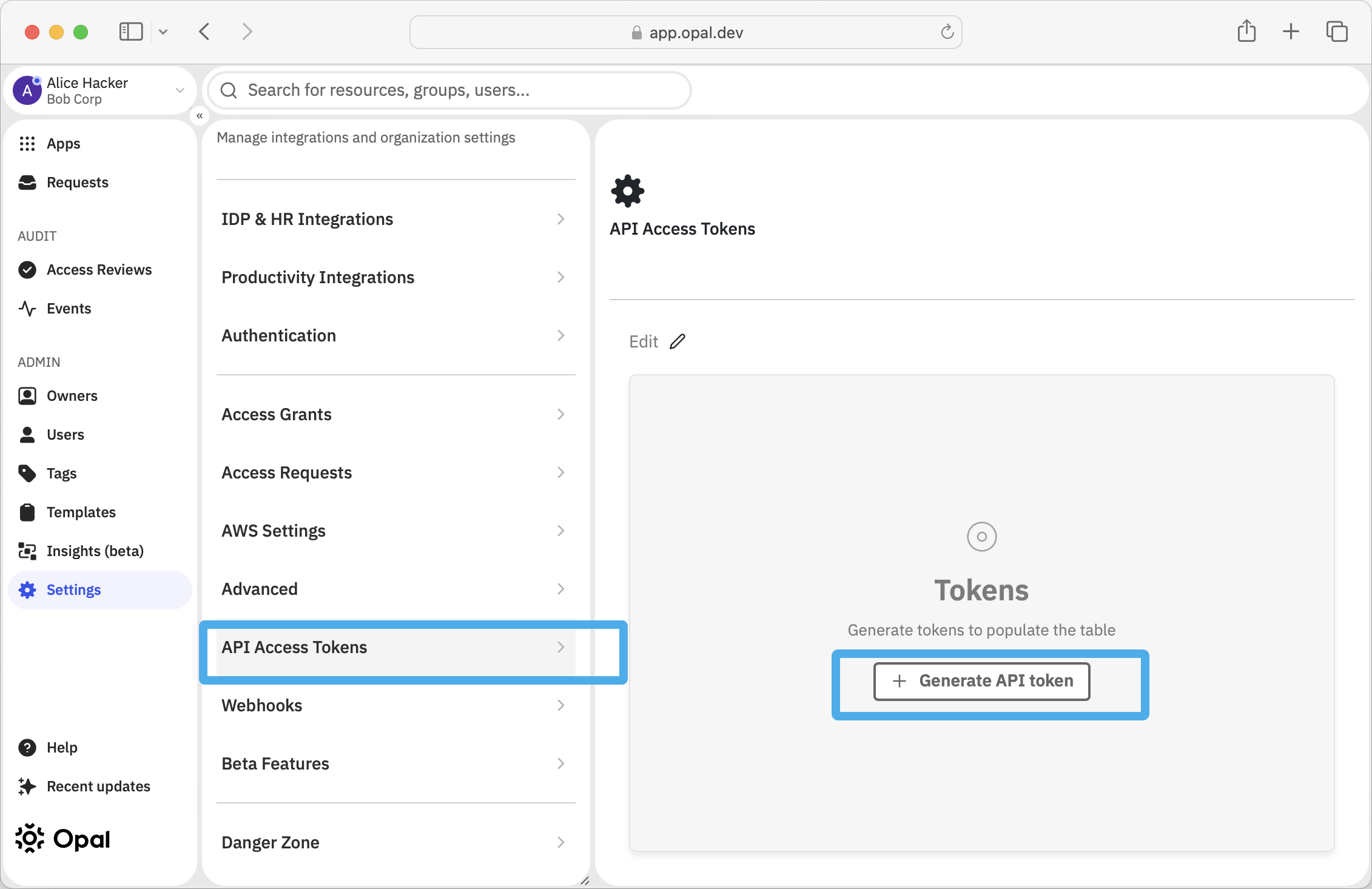Expand Authentication settings chevron
This screenshot has height=889, width=1372.
coord(561,335)
